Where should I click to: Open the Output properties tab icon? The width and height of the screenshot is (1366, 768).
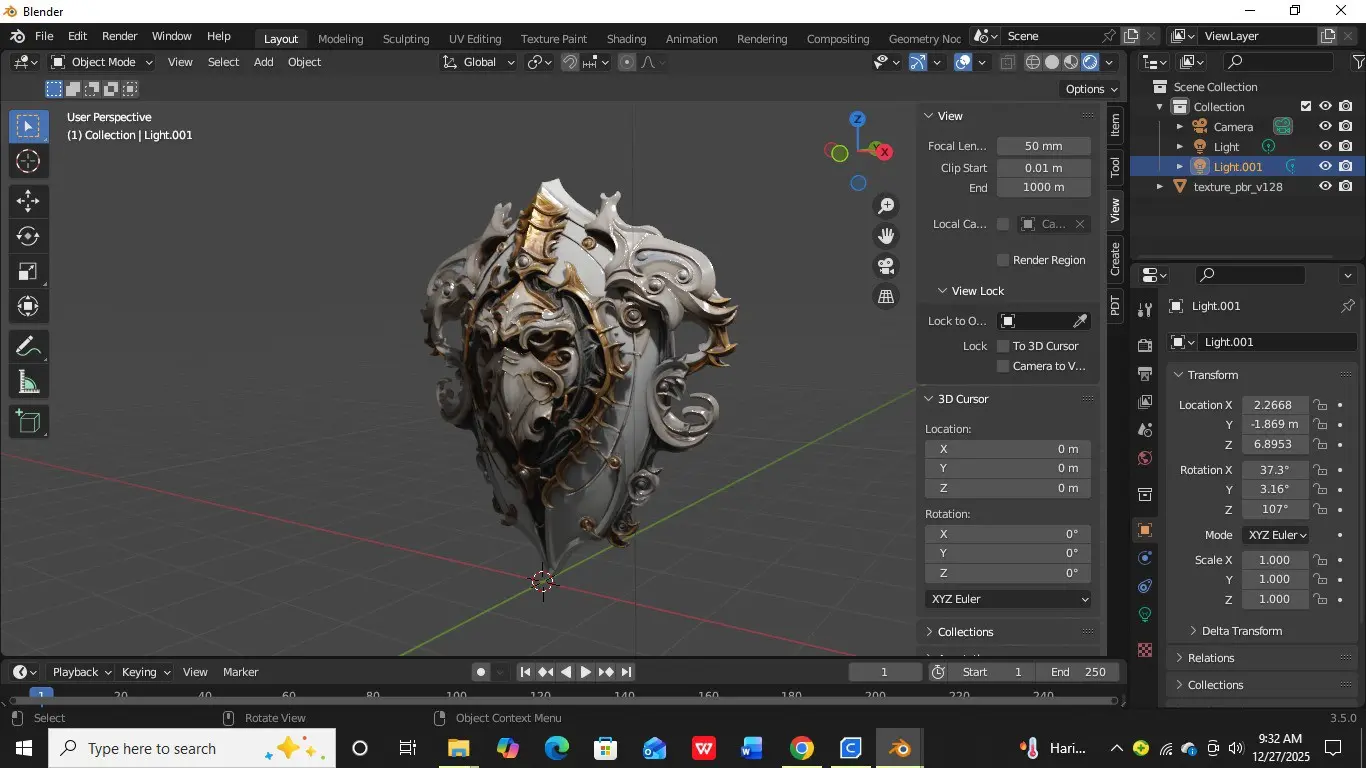coord(1145,373)
